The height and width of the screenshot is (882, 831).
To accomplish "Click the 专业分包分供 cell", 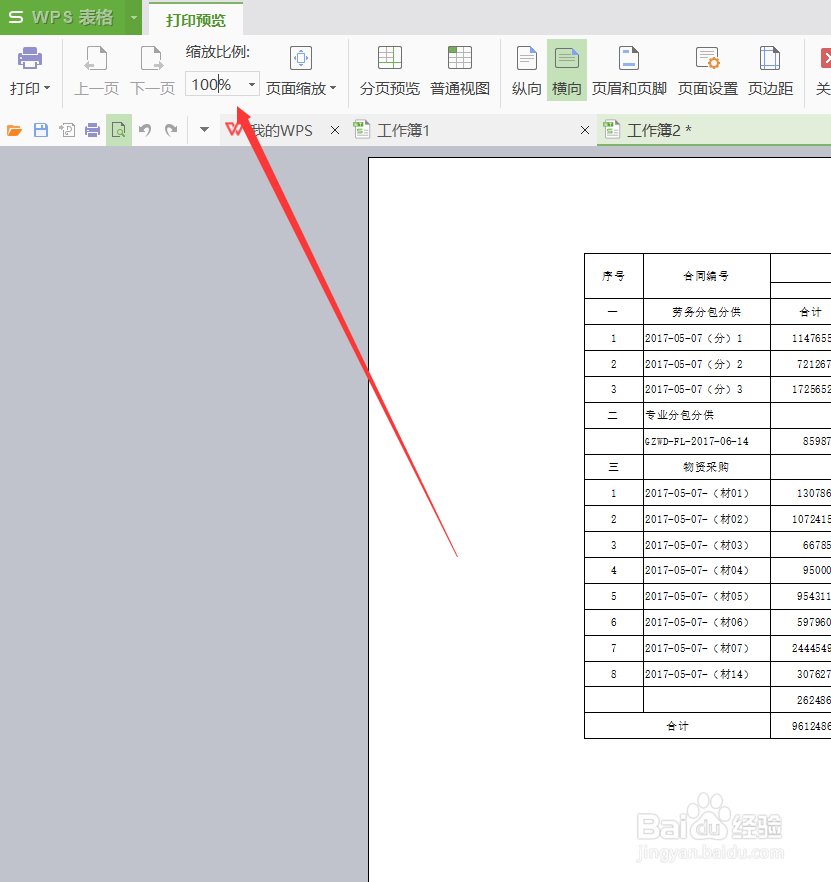I will tap(706, 415).
